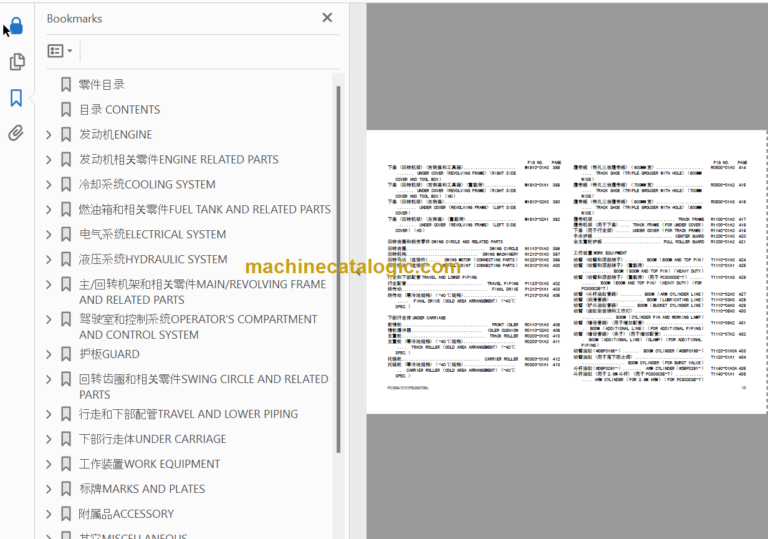Click bookmark icon beside TRAVEL AND LOWER PIPING
This screenshot has height=539, width=768.
point(66,414)
